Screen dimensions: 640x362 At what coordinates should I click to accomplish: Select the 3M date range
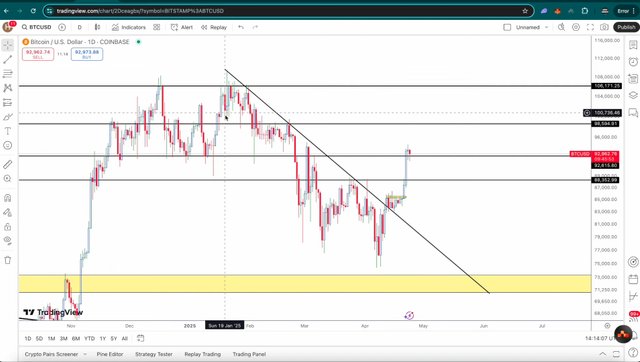pyautogui.click(x=64, y=338)
